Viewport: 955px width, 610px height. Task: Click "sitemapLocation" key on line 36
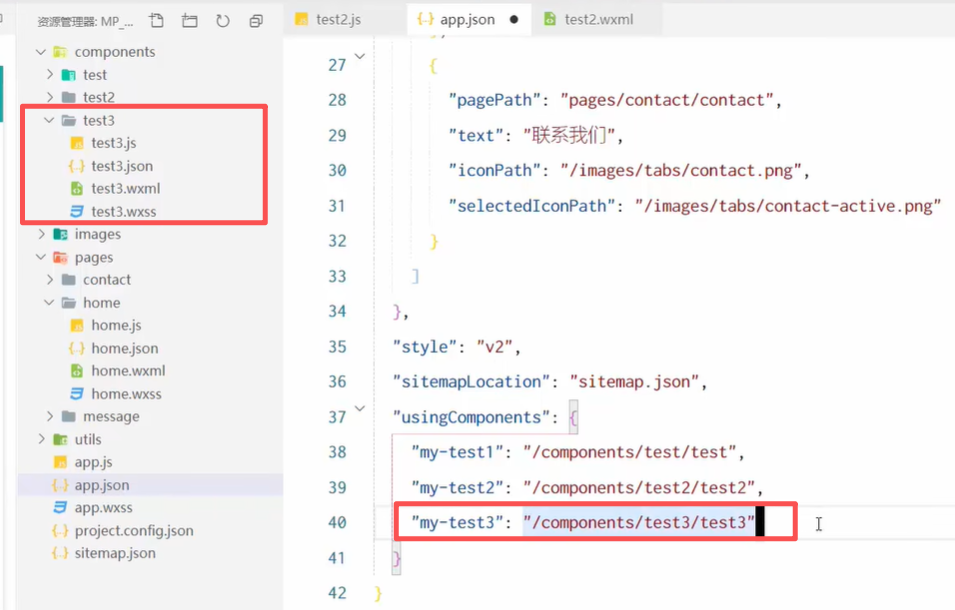[471, 382]
